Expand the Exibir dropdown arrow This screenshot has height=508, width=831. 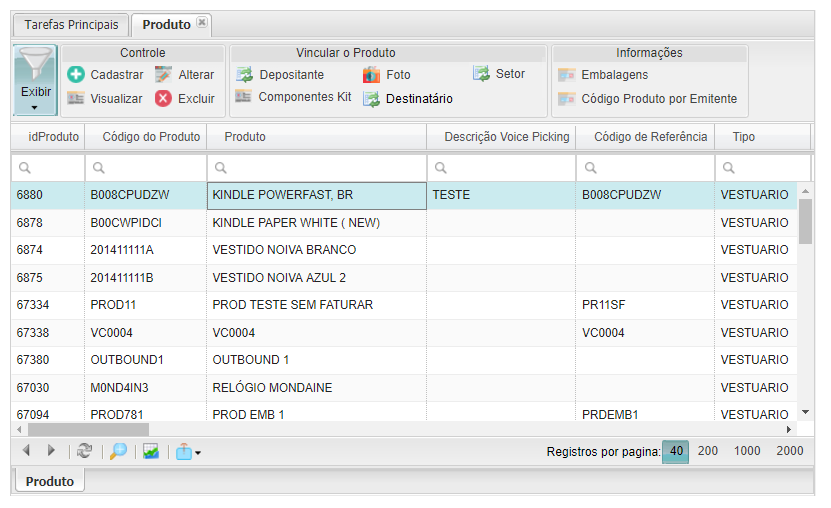(34, 108)
